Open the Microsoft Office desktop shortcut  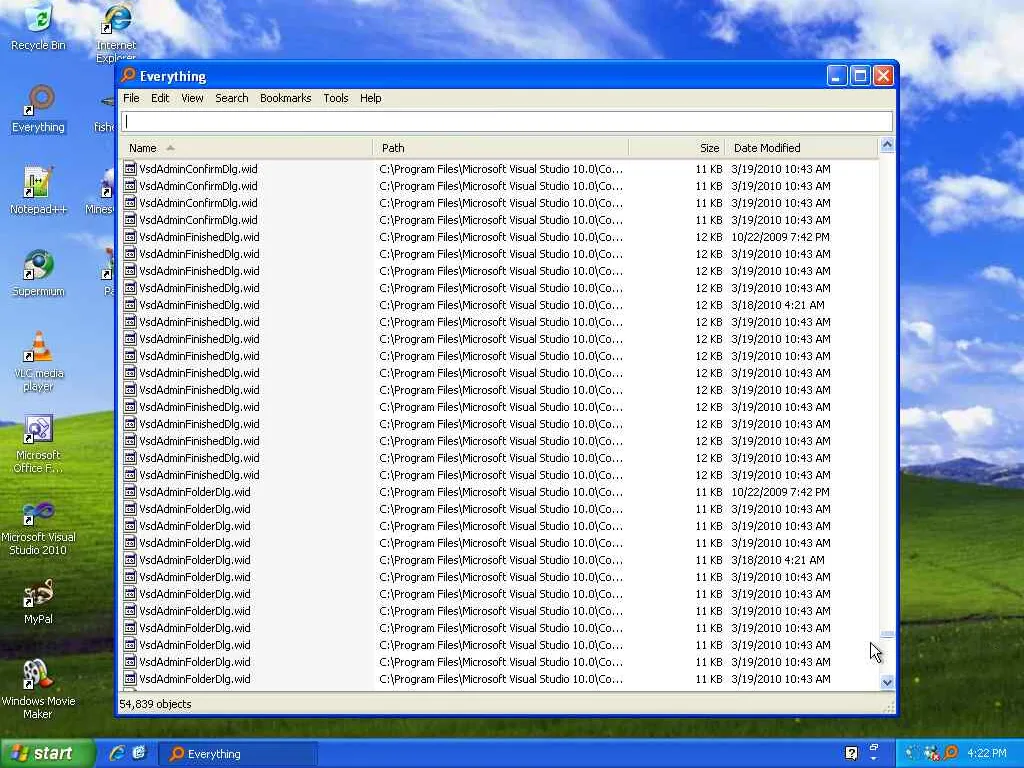pos(39,443)
